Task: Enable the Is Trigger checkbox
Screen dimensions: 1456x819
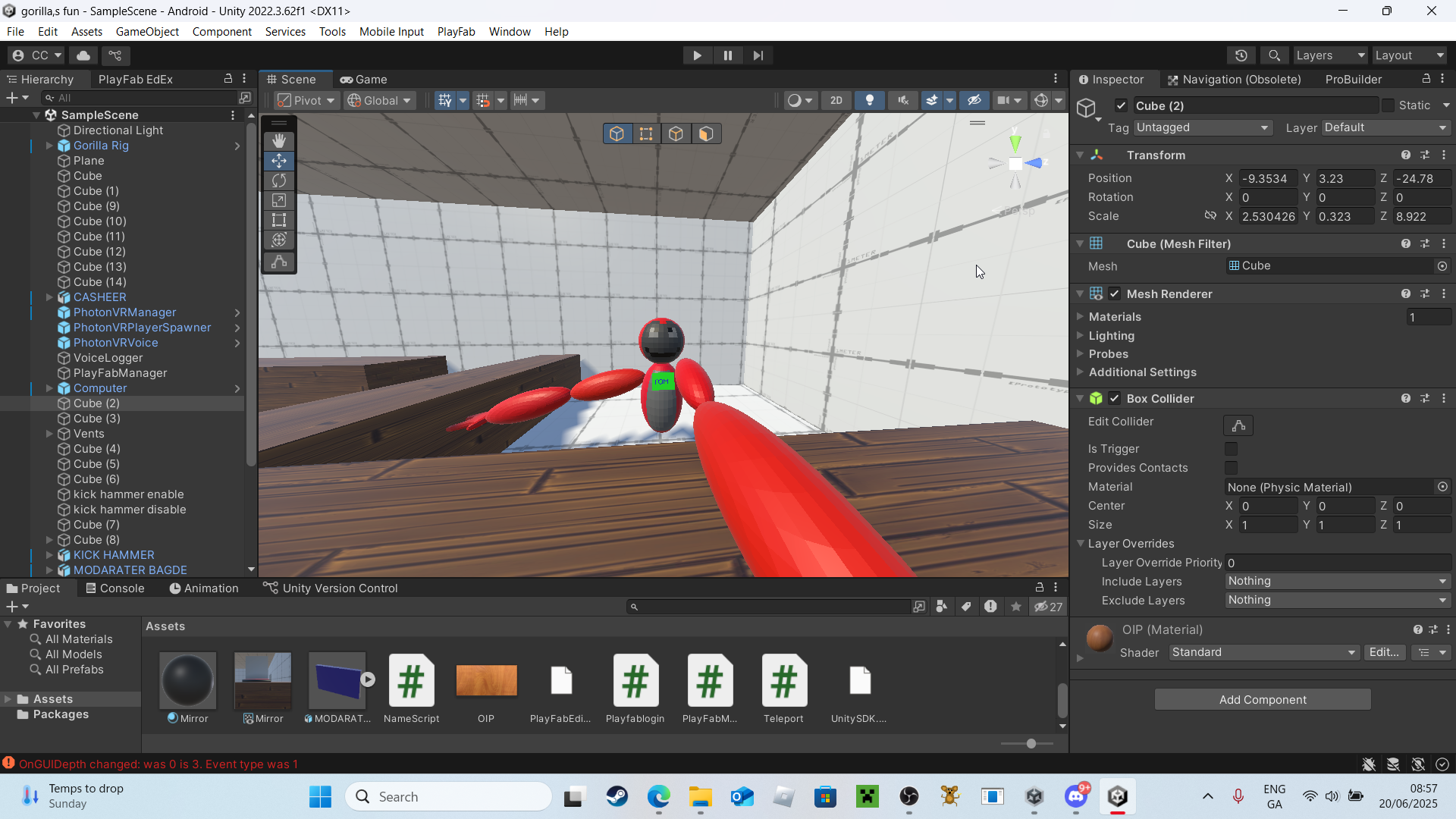Action: 1231,449
